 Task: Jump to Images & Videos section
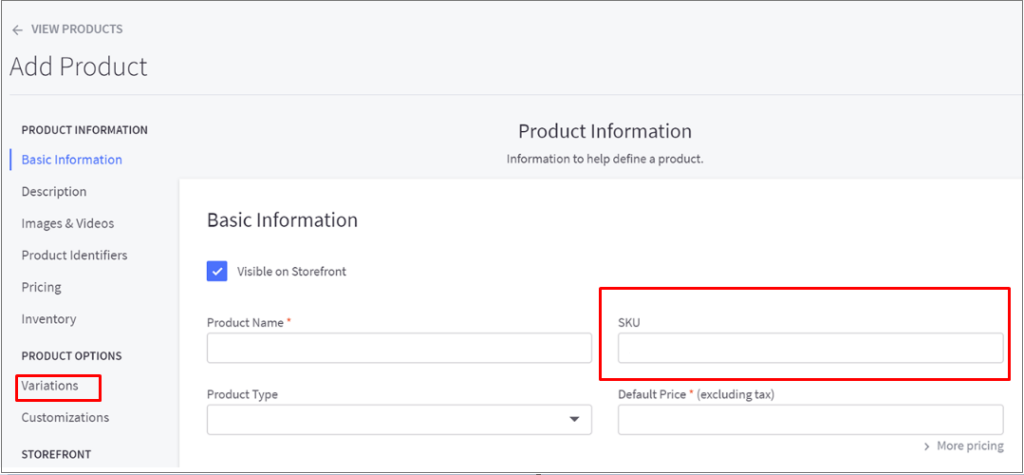click(67, 224)
